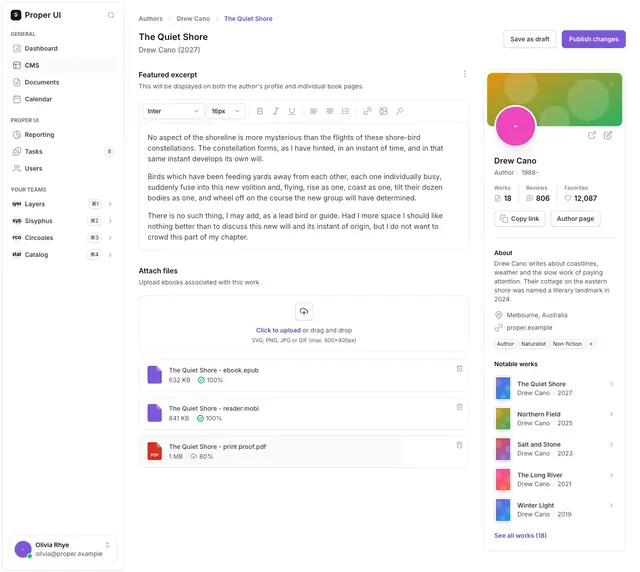Go to Authors breadcrumb

(x=150, y=19)
